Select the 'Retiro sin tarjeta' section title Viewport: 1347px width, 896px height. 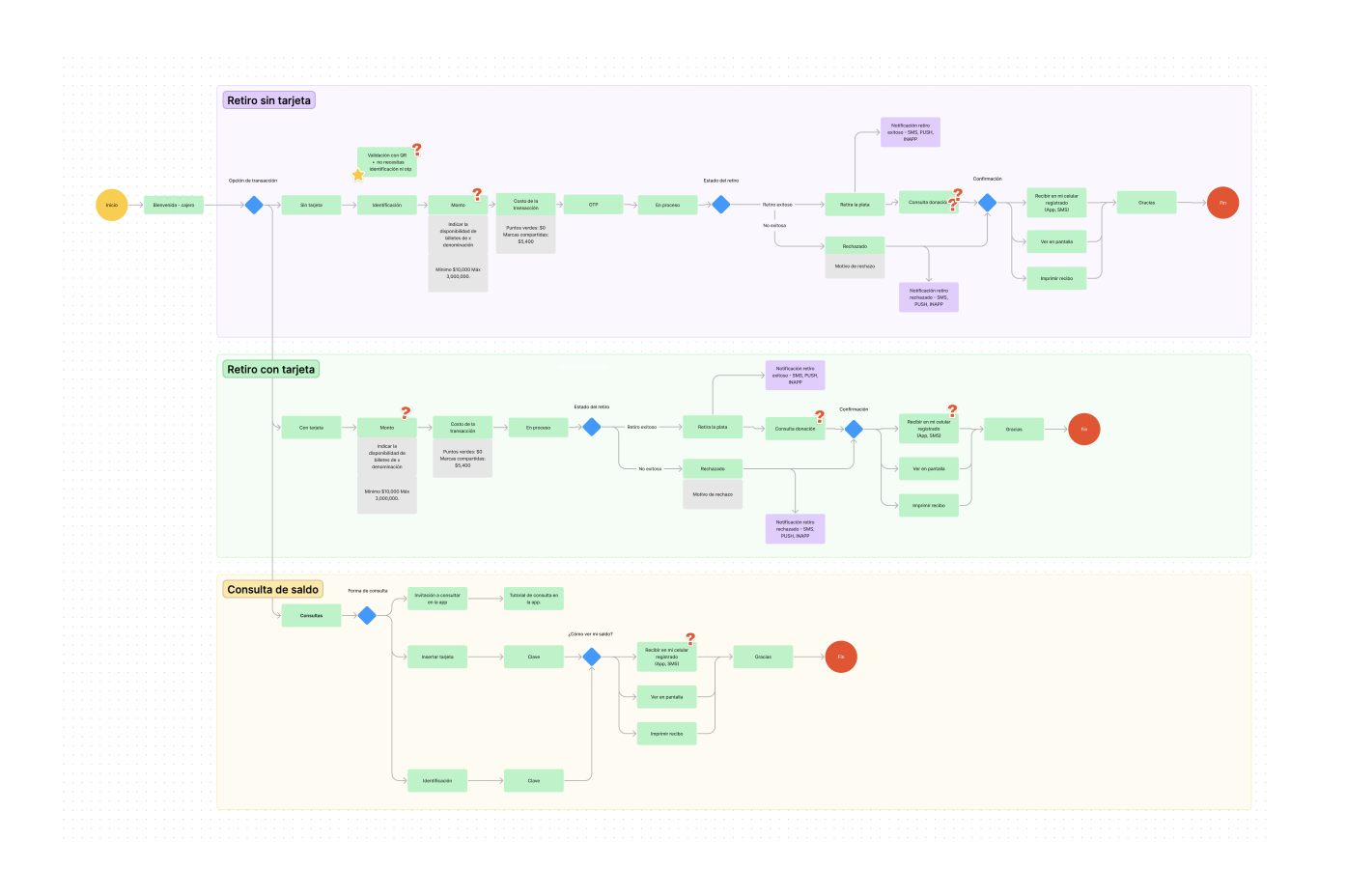click(x=269, y=100)
